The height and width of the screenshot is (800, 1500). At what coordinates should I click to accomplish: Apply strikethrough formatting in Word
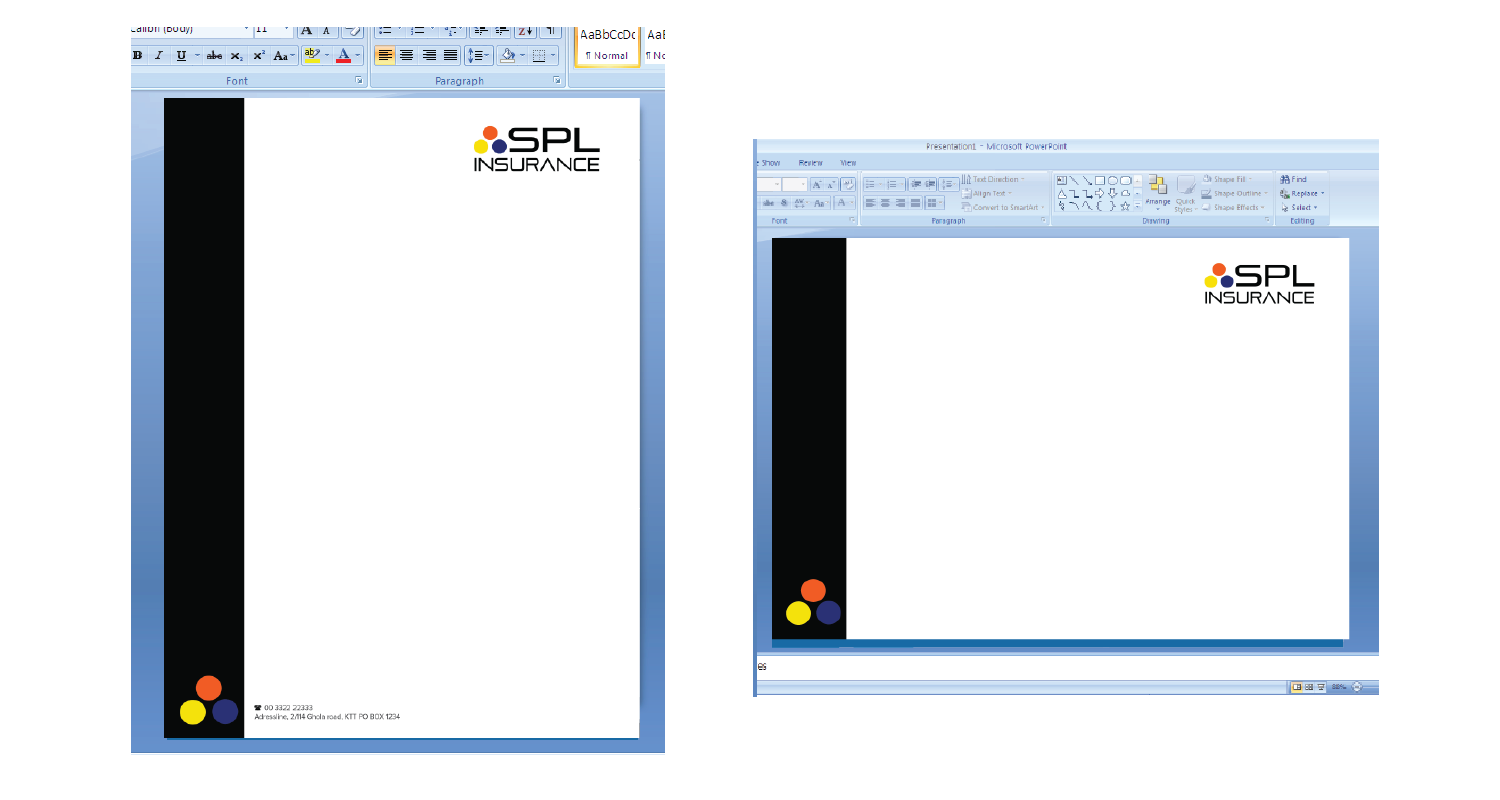pos(213,55)
